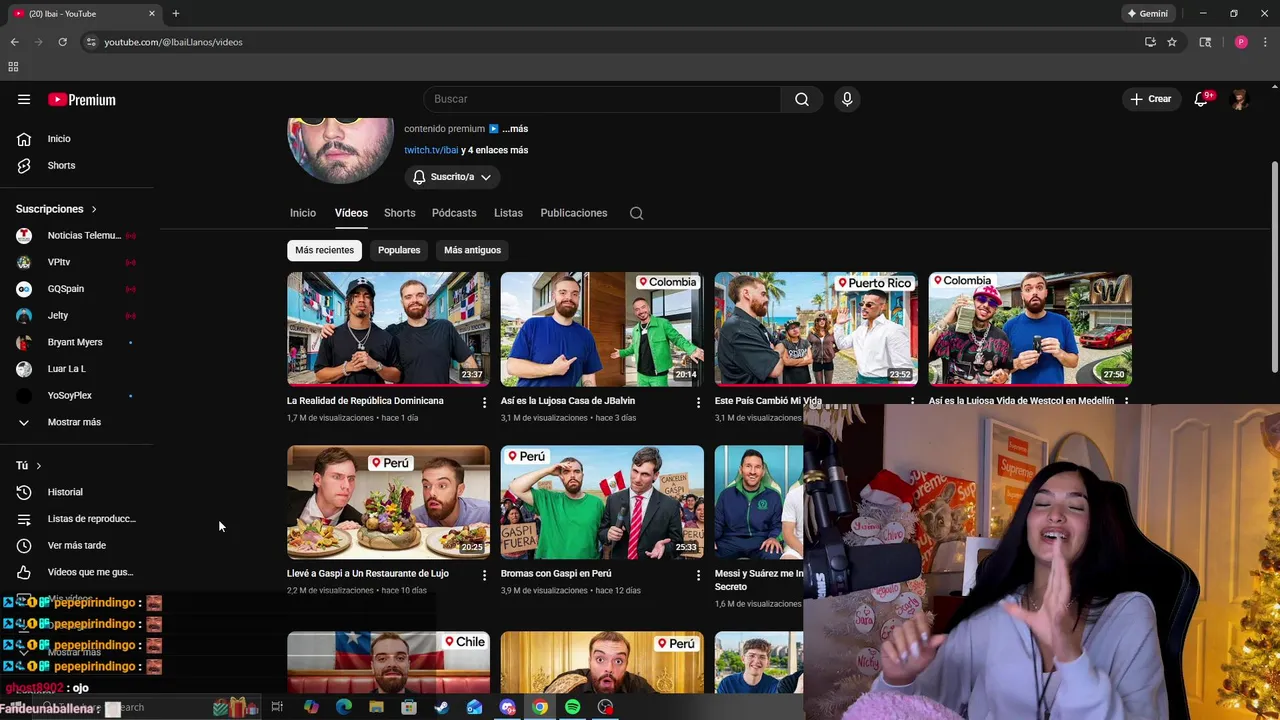1280x720 pixels.
Task: Expand the Tú section
Action: coord(28,466)
